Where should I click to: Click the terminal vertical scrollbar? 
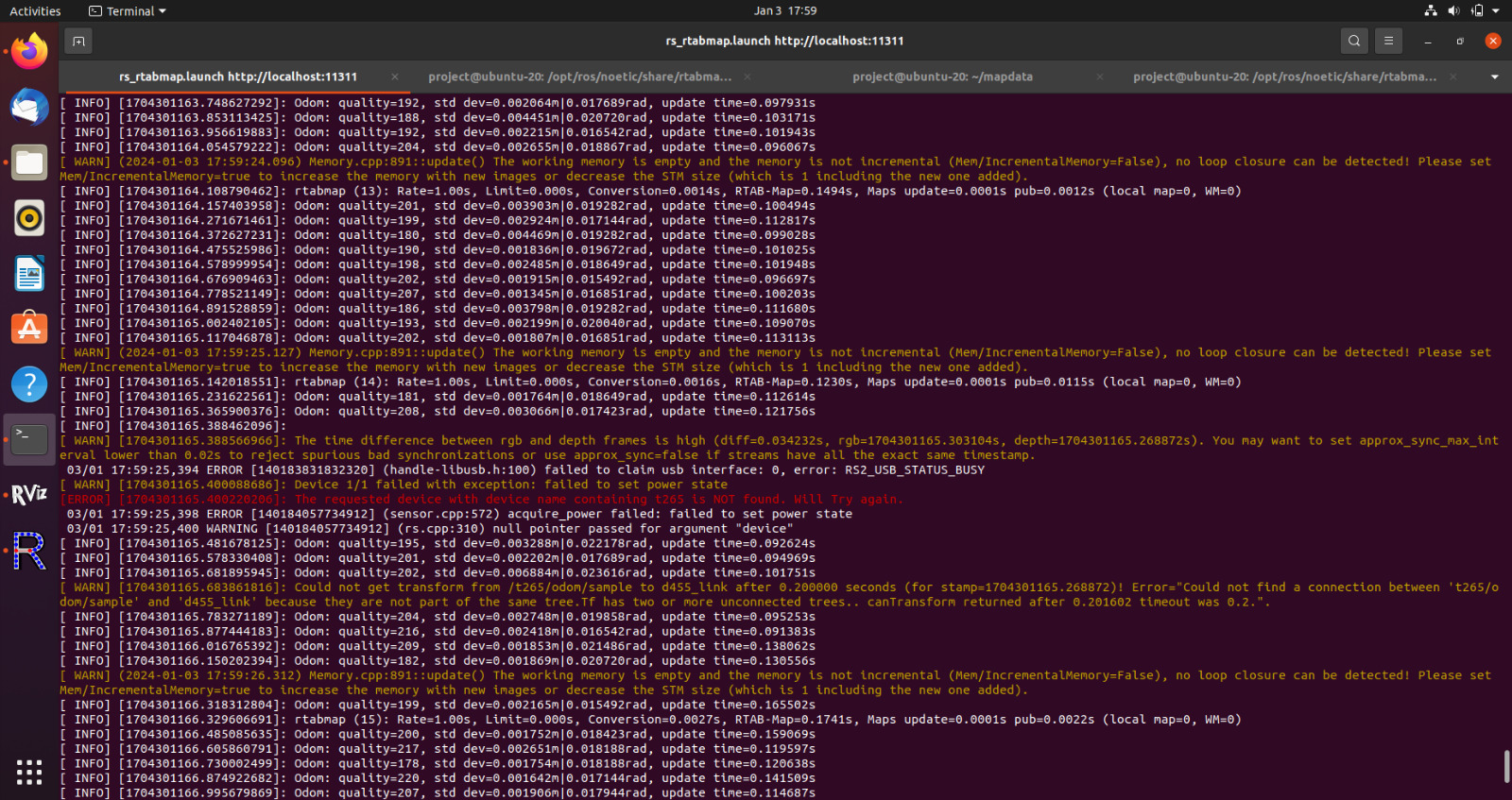click(x=1506, y=766)
